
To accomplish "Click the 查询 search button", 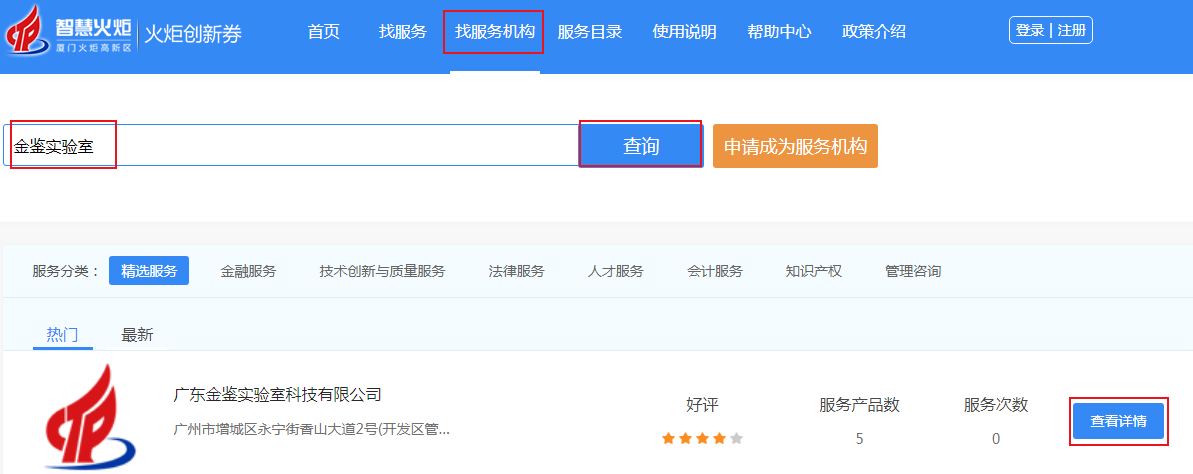I will [641, 145].
